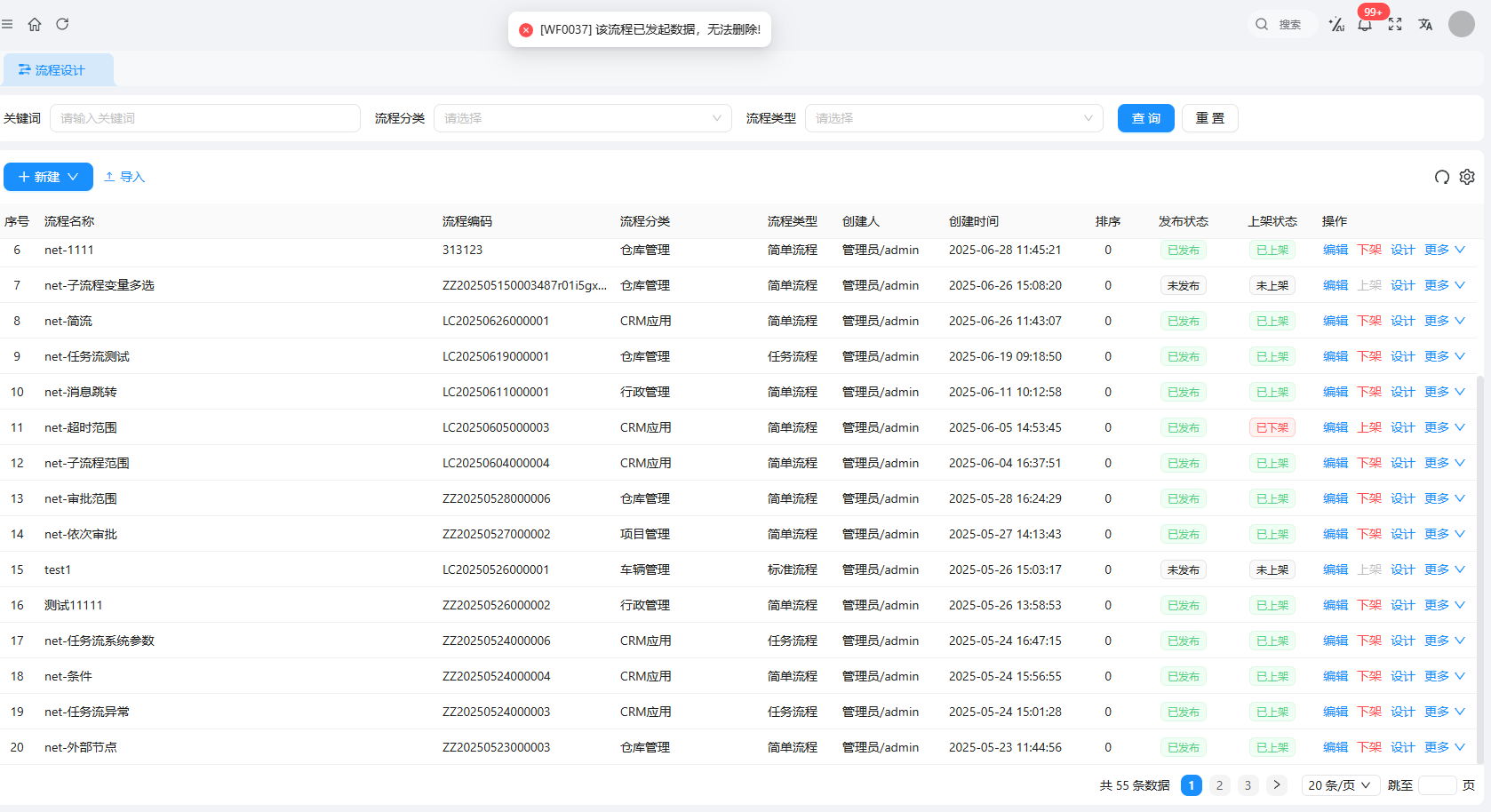1491x812 pixels.
Task: Click the hamburger menu icon
Action: point(7,24)
